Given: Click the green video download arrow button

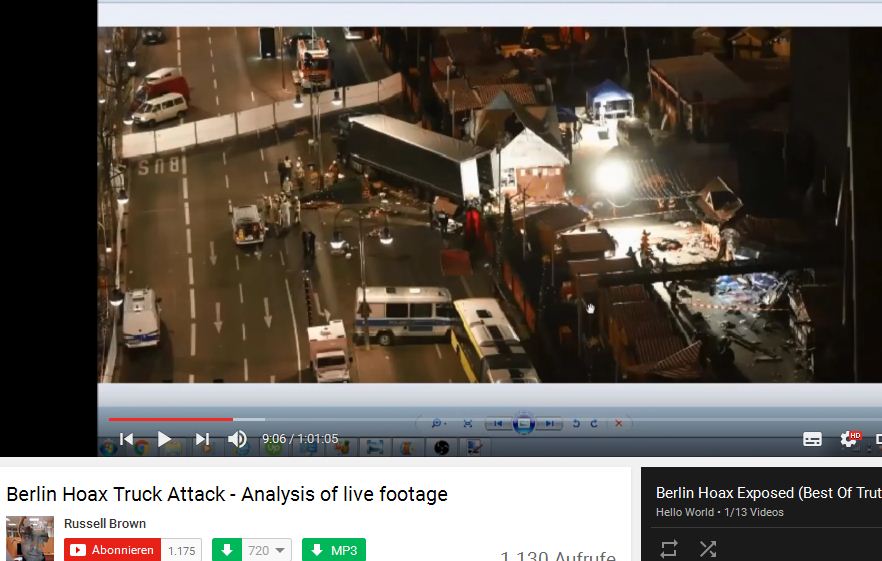Looking at the screenshot, I should pos(227,550).
